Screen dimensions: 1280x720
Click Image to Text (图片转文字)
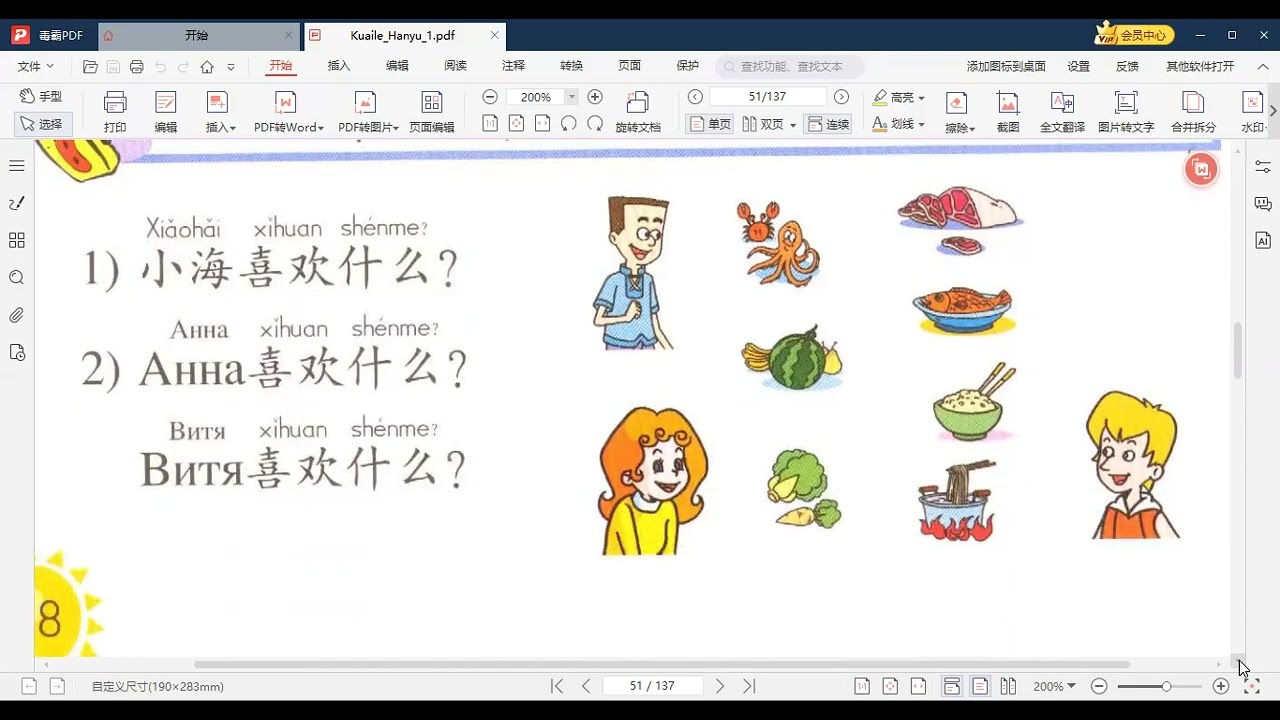pyautogui.click(x=1126, y=112)
